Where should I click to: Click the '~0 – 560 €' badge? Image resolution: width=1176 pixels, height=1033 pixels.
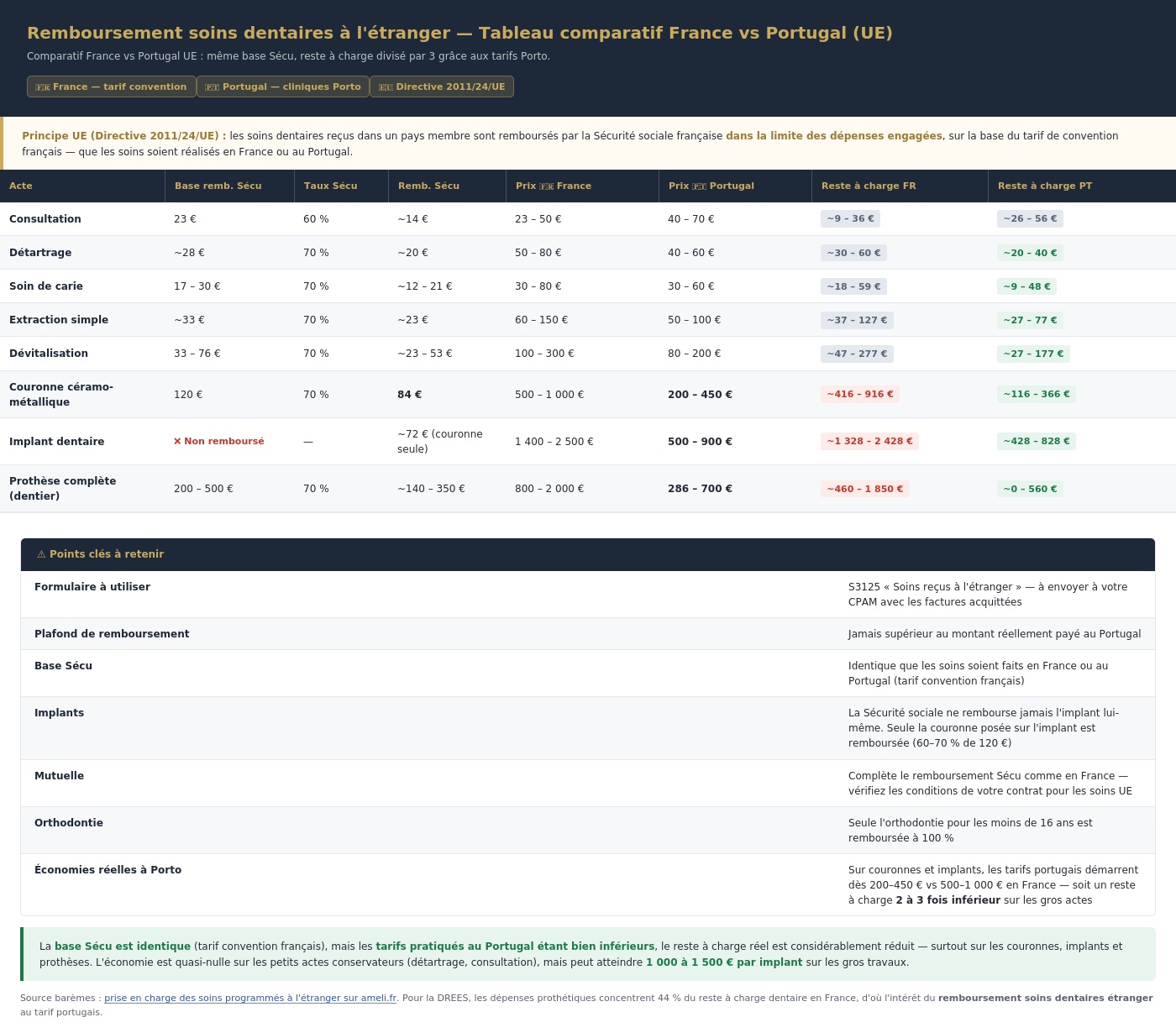[x=1030, y=489]
